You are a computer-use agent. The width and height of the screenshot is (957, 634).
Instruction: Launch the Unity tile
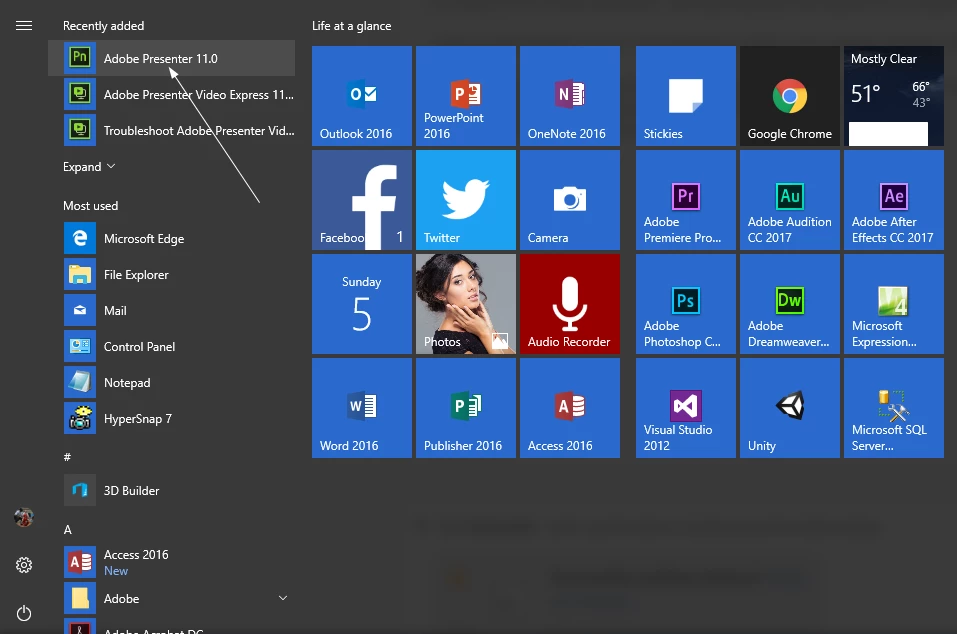(x=790, y=408)
